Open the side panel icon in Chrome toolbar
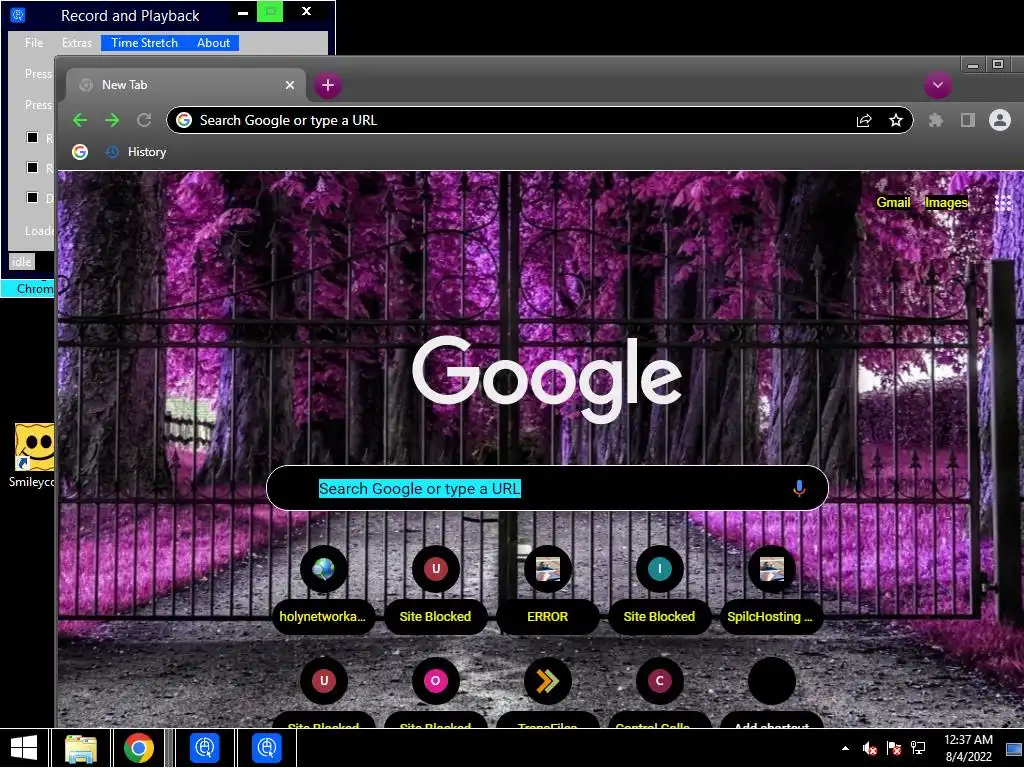This screenshot has width=1024, height=768. [968, 120]
